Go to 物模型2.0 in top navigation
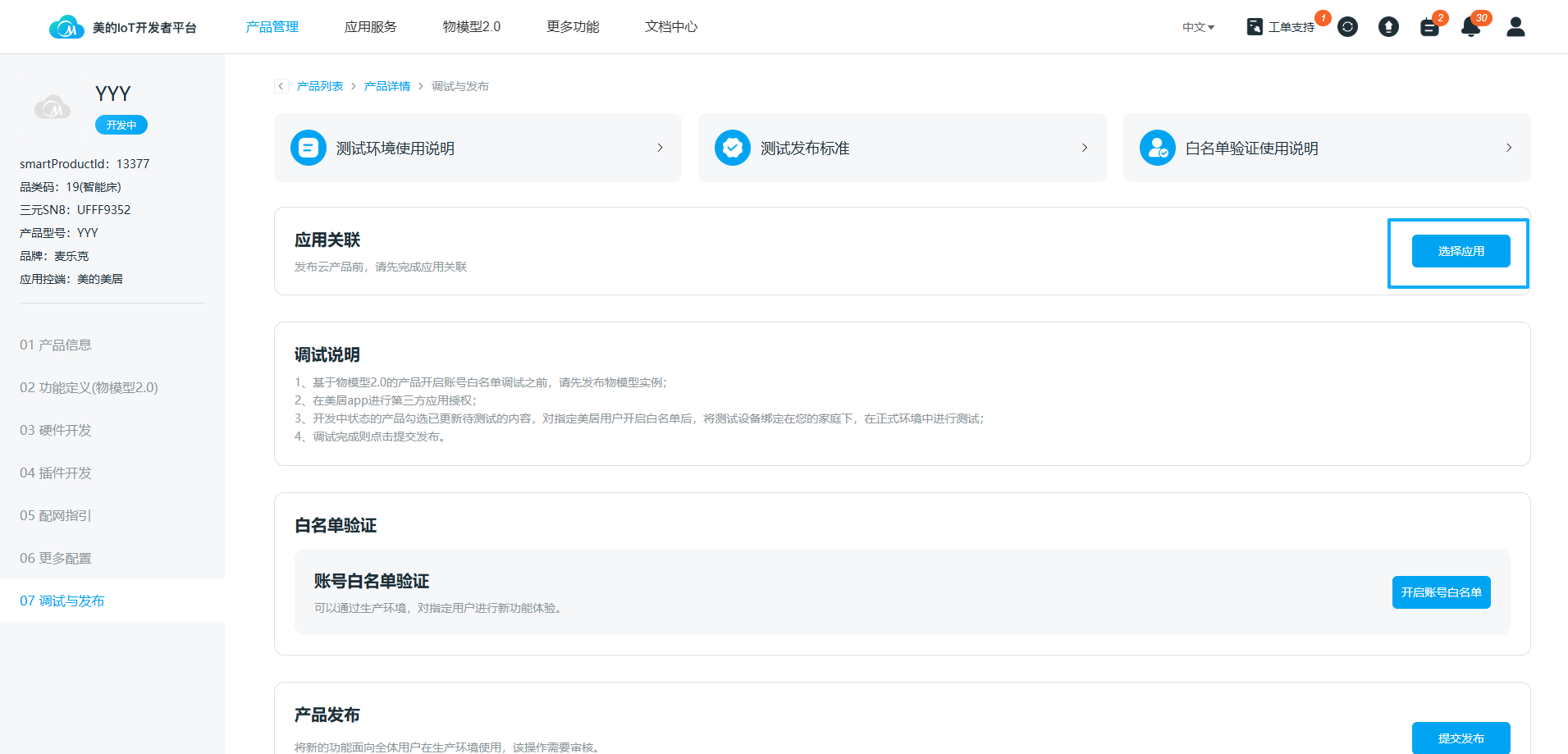The width and height of the screenshot is (1568, 754). coord(471,27)
